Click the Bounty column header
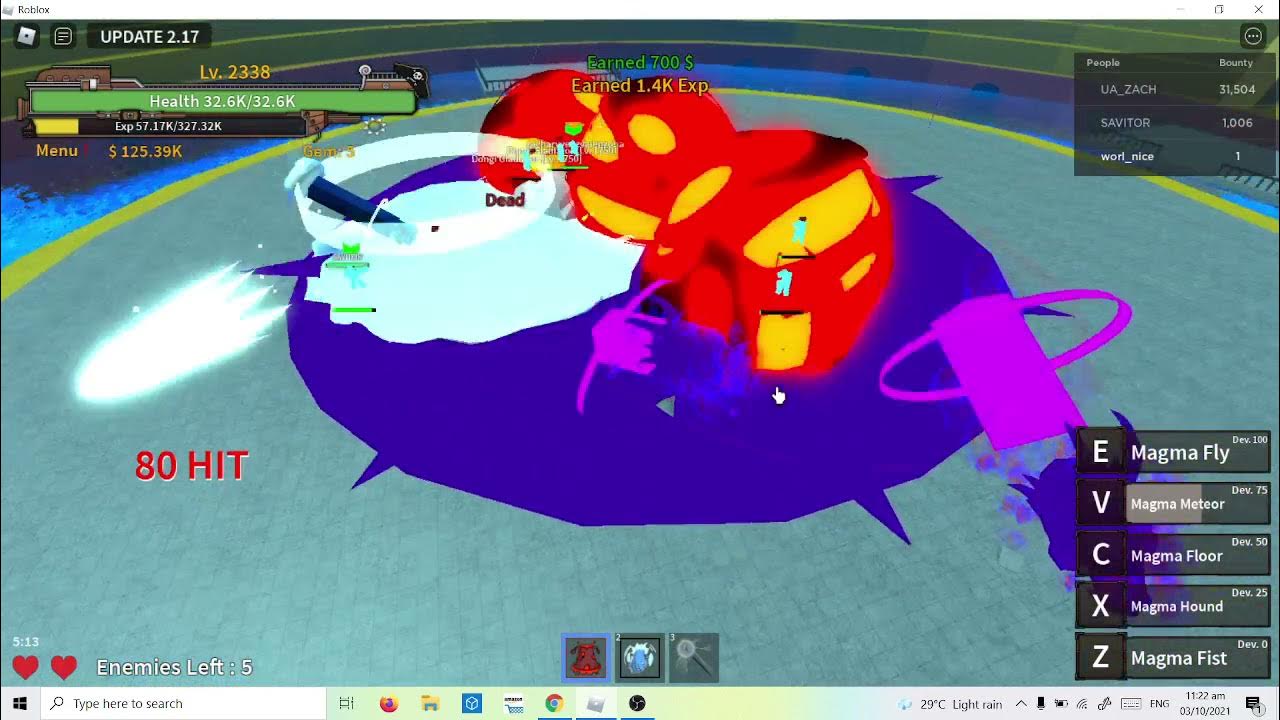This screenshot has height=720, width=1280. [x=1236, y=62]
